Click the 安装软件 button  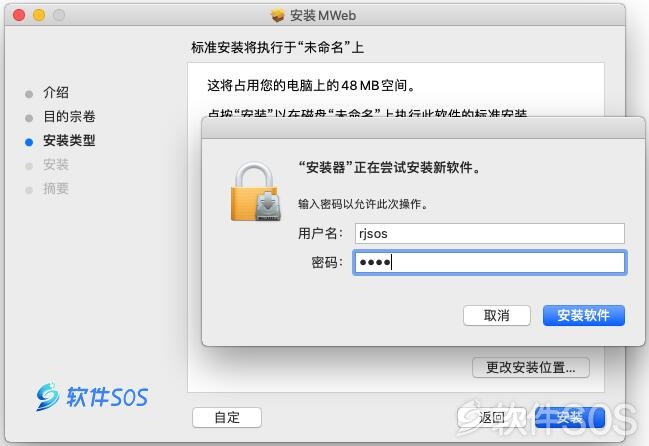tap(584, 316)
